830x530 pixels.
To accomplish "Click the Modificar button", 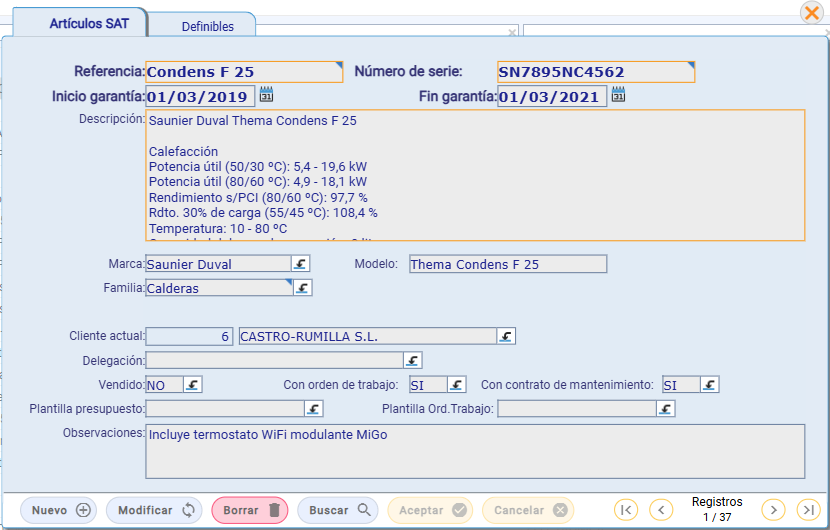I will pos(154,510).
